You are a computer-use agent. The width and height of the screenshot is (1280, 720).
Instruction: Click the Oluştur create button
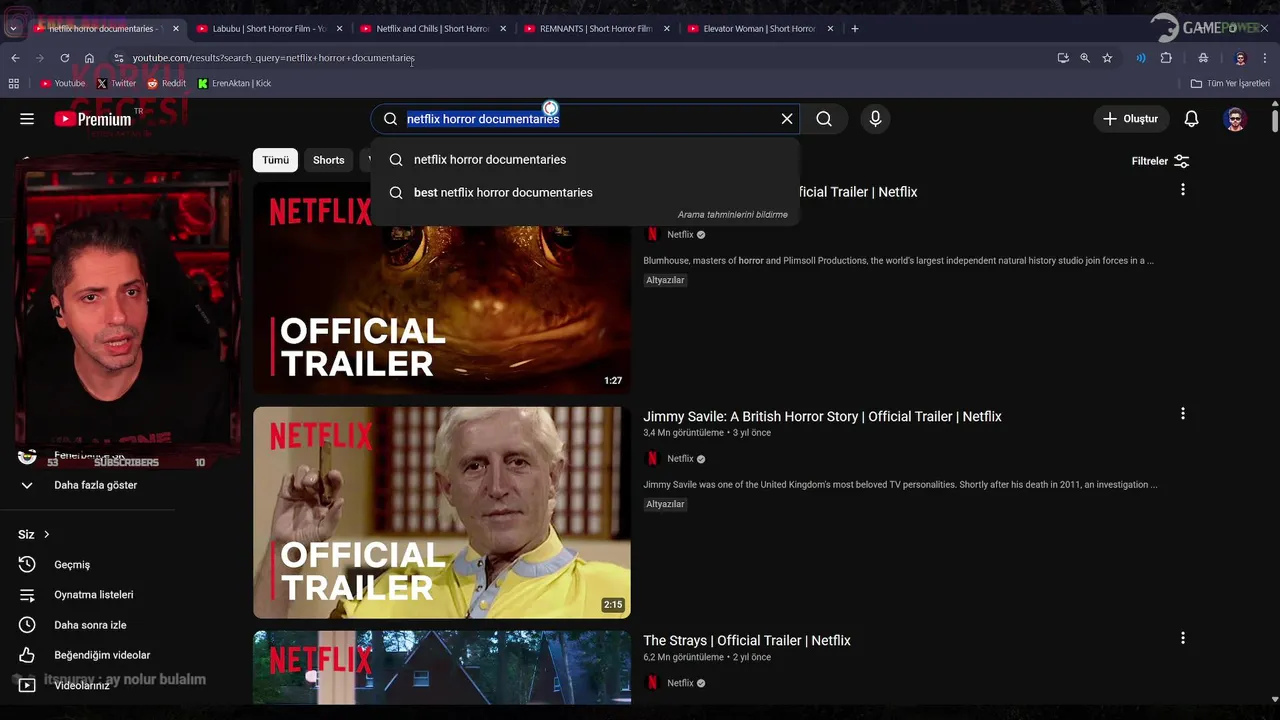click(1130, 119)
